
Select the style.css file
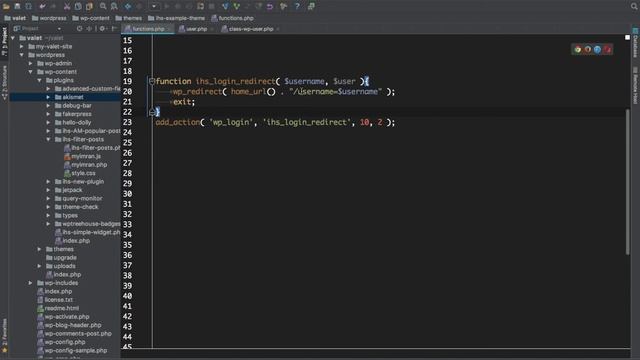[80, 173]
